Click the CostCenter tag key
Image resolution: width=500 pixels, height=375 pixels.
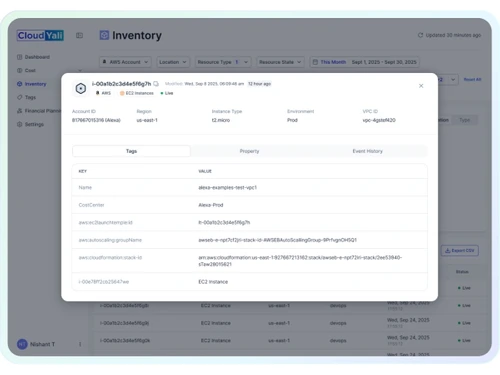[91, 205]
